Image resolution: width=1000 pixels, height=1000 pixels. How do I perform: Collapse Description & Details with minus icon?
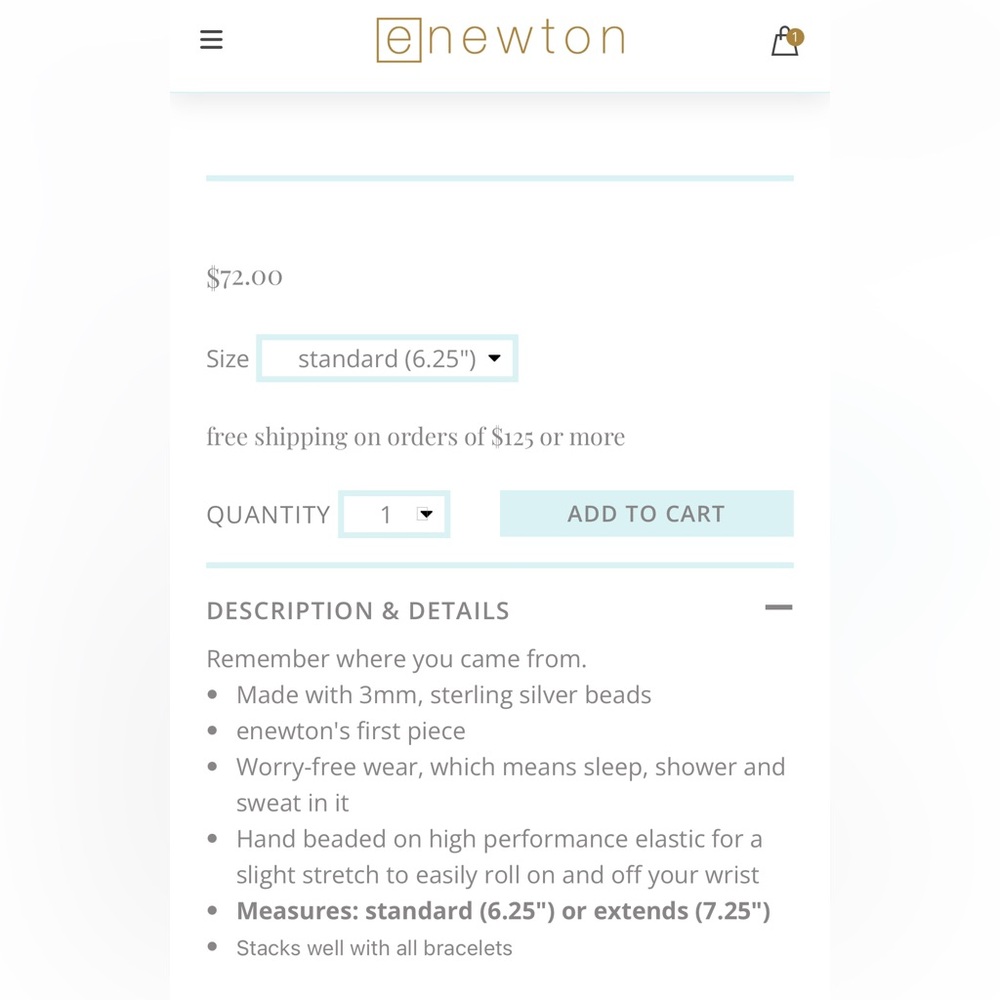pos(779,607)
